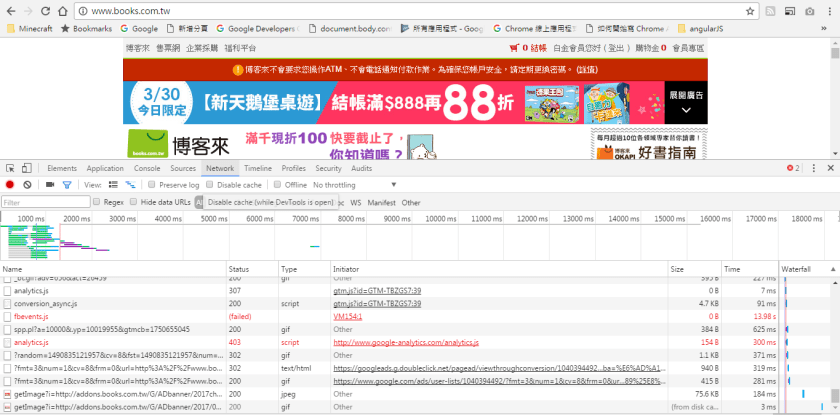Open the Chrome main menu
The image size is (840, 415).
[x=828, y=10]
